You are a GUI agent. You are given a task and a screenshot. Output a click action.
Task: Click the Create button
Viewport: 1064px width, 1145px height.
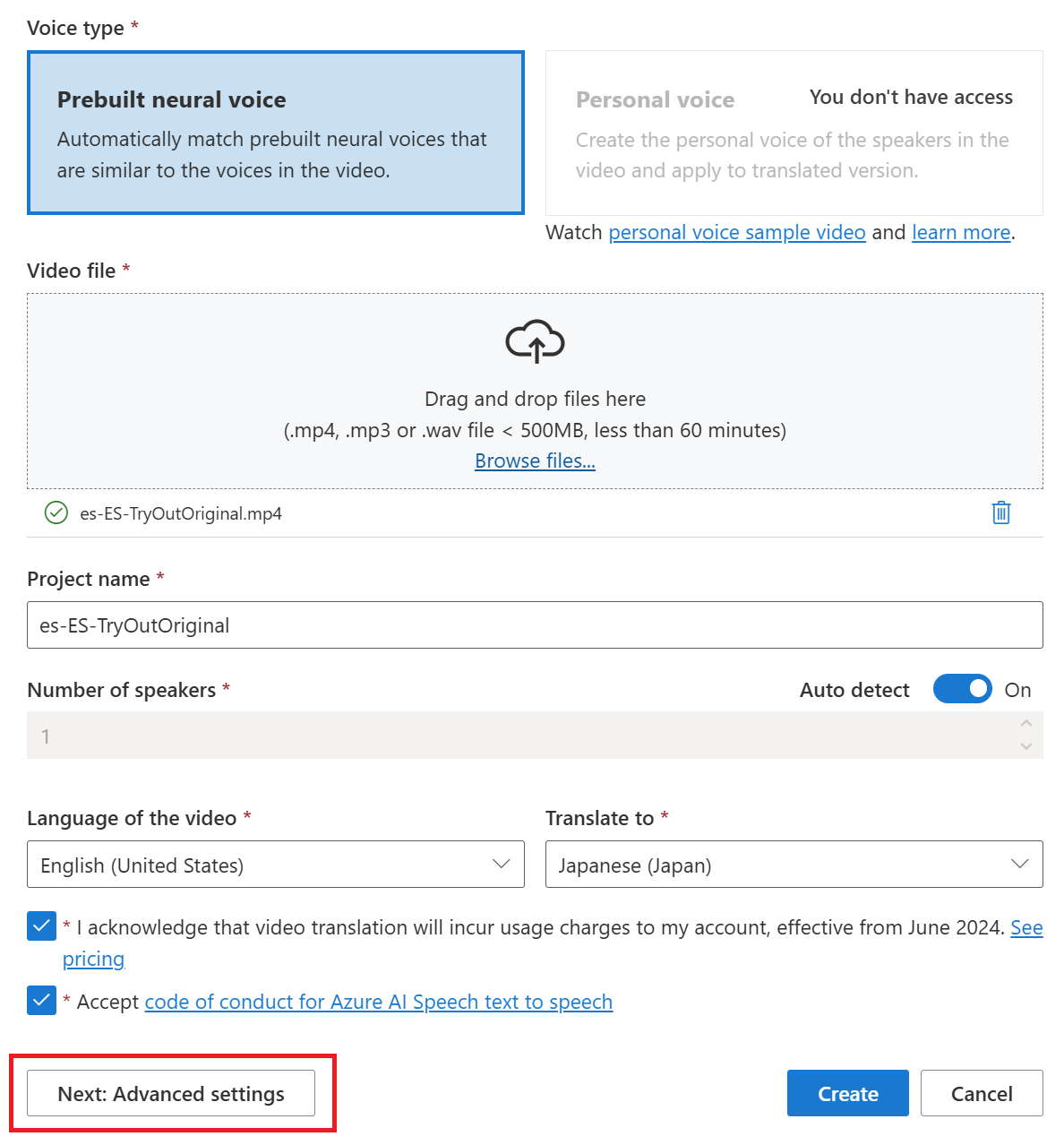tap(847, 1093)
